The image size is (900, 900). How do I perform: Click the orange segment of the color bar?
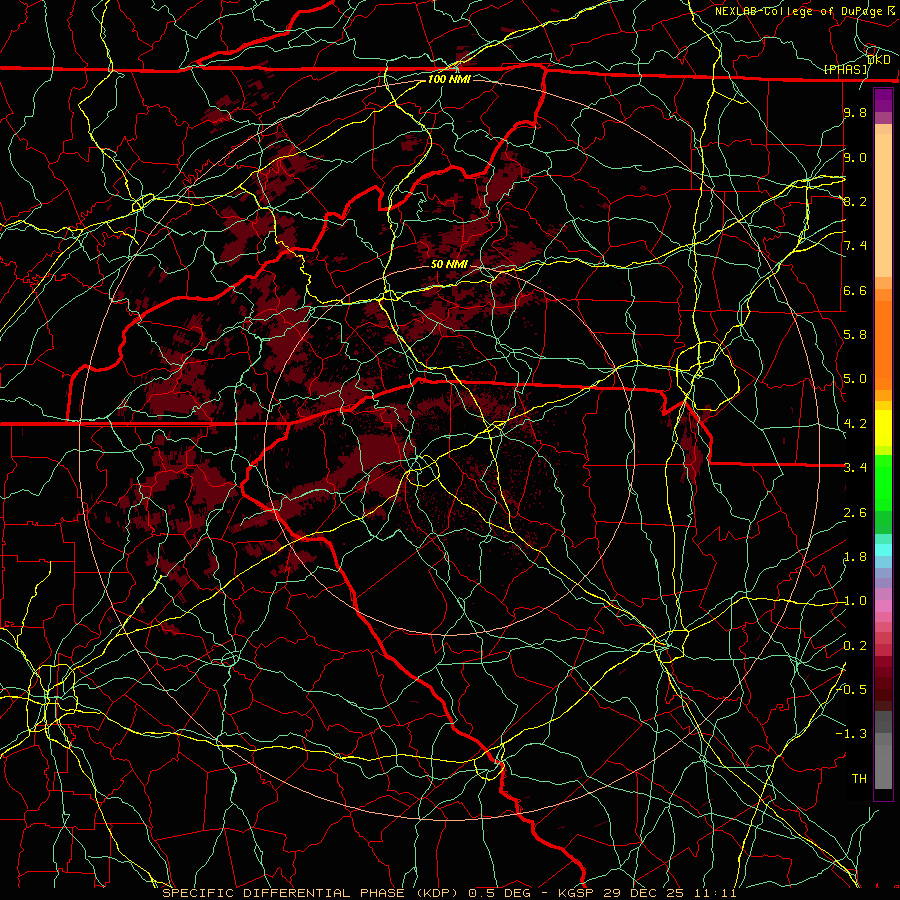[883, 344]
